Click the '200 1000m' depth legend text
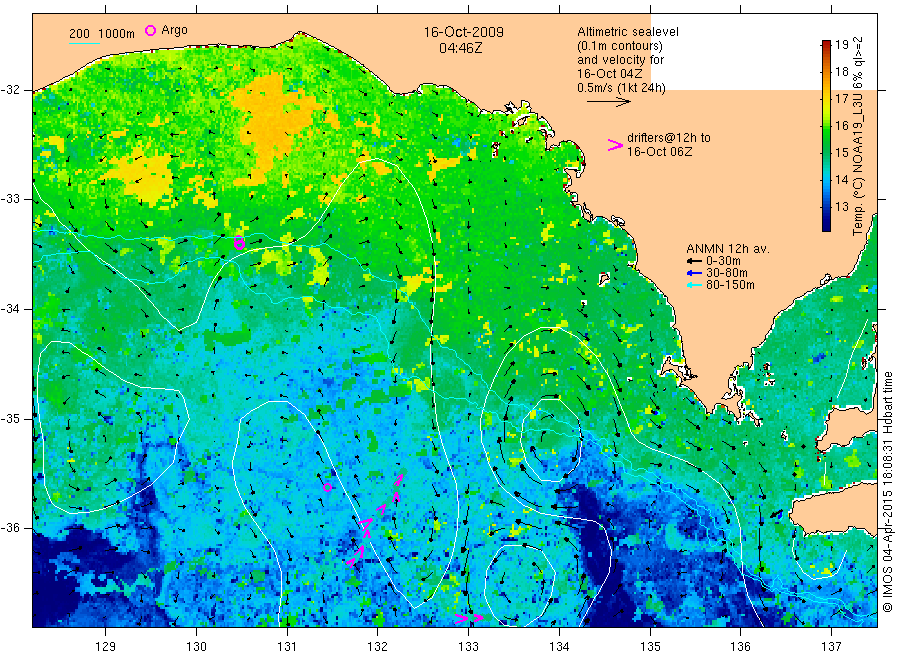The width and height of the screenshot is (900, 660). (x=102, y=34)
